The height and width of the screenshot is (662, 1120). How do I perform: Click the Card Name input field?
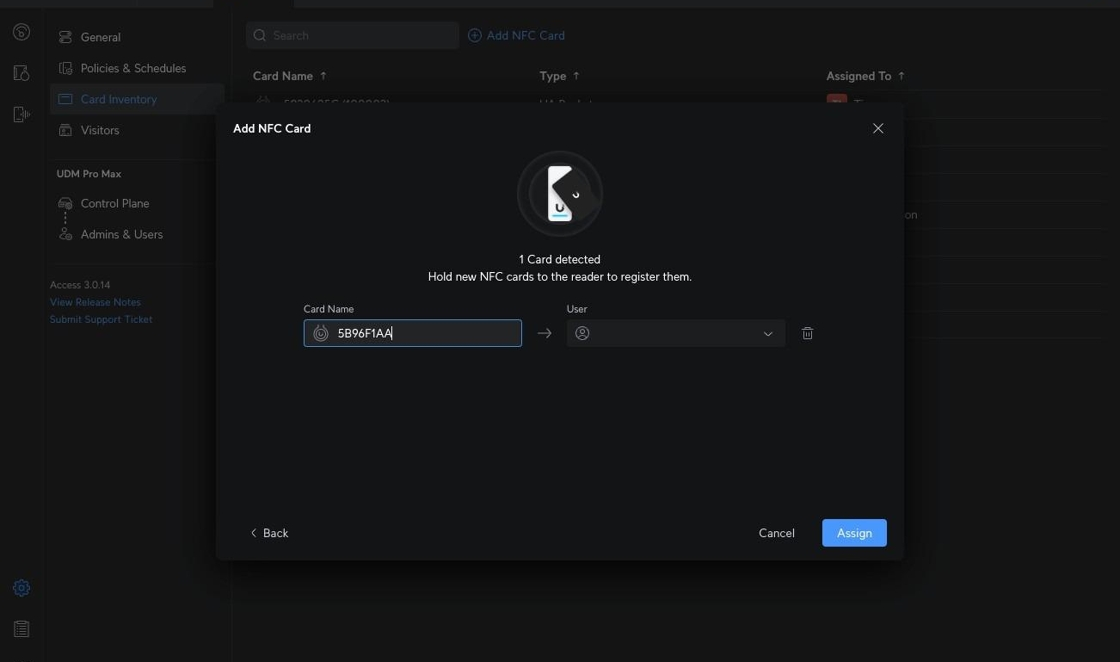[x=425, y=333]
